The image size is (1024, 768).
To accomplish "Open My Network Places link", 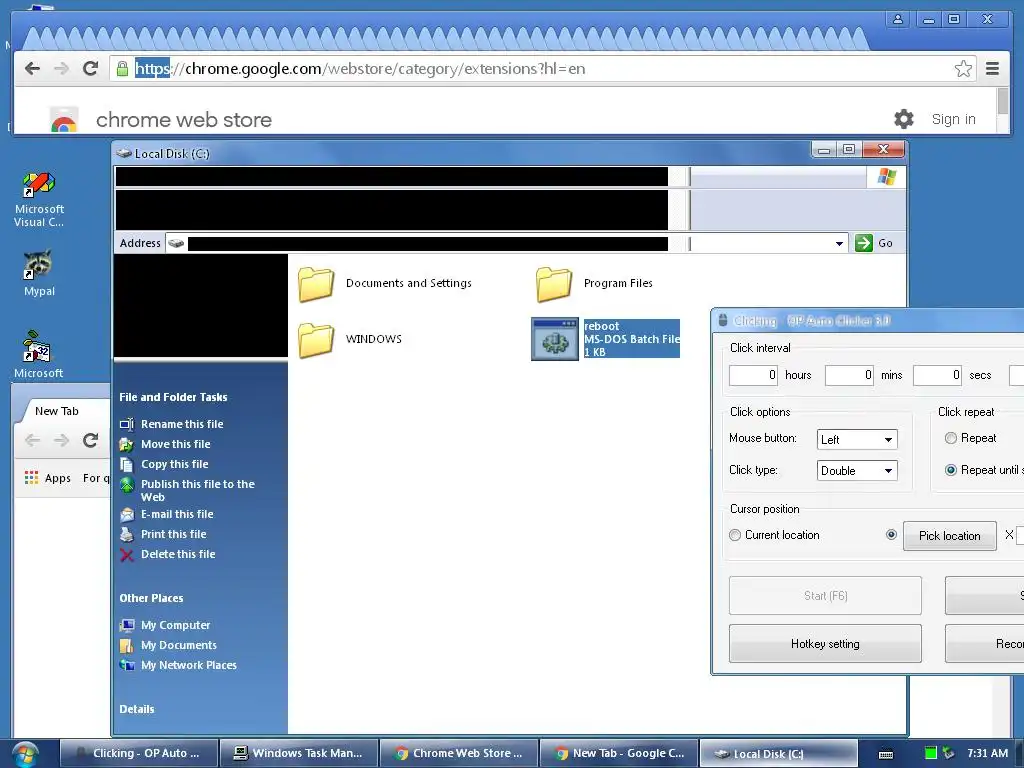I will (189, 665).
